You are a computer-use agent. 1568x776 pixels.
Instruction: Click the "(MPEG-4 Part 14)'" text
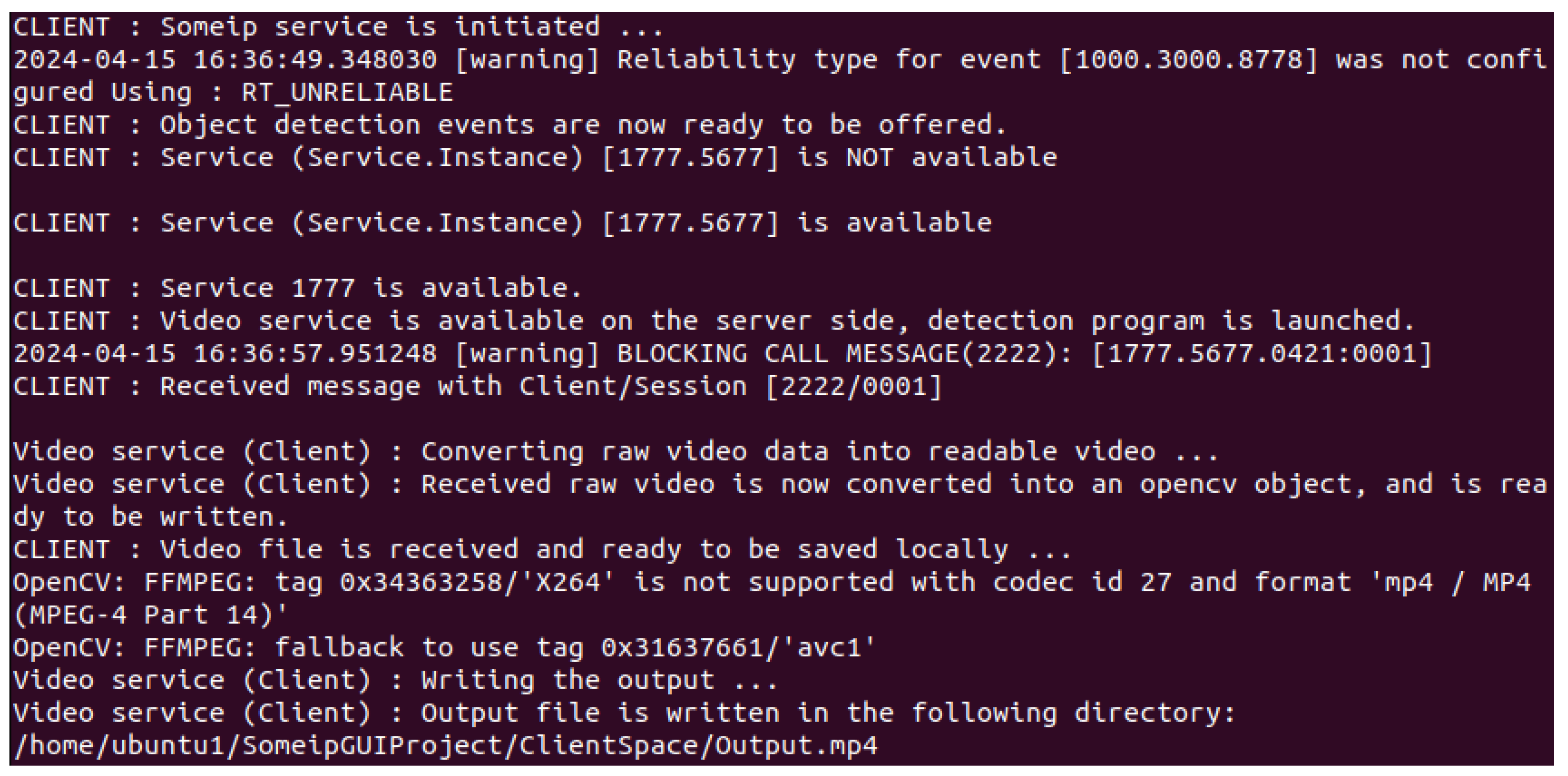[150, 615]
